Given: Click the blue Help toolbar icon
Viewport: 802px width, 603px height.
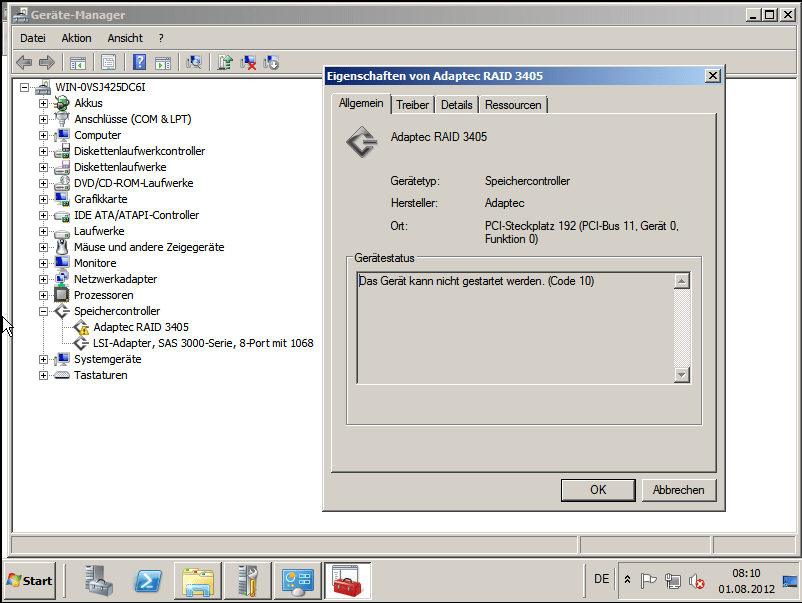Looking at the screenshot, I should coord(139,62).
